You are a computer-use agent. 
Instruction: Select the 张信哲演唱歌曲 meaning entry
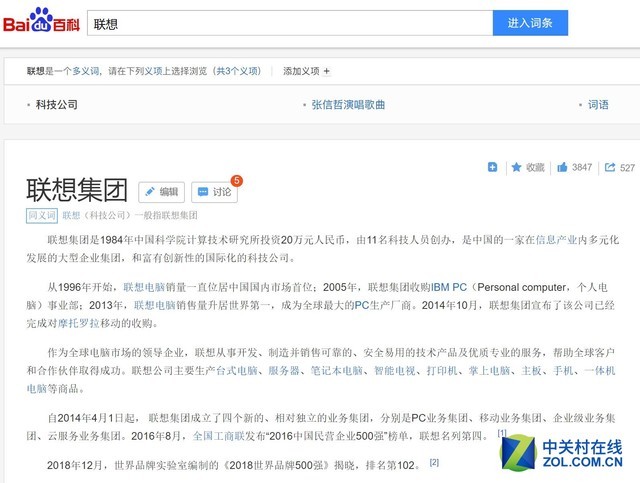point(348,105)
